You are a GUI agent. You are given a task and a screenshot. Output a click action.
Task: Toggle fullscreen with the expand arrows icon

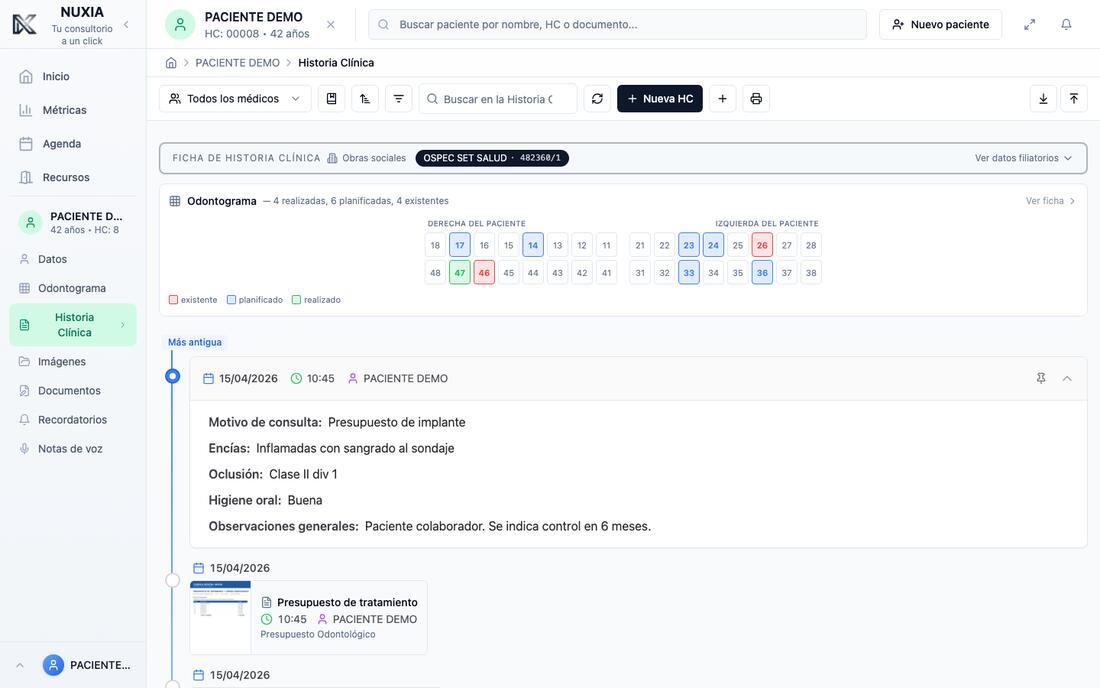(x=1030, y=25)
